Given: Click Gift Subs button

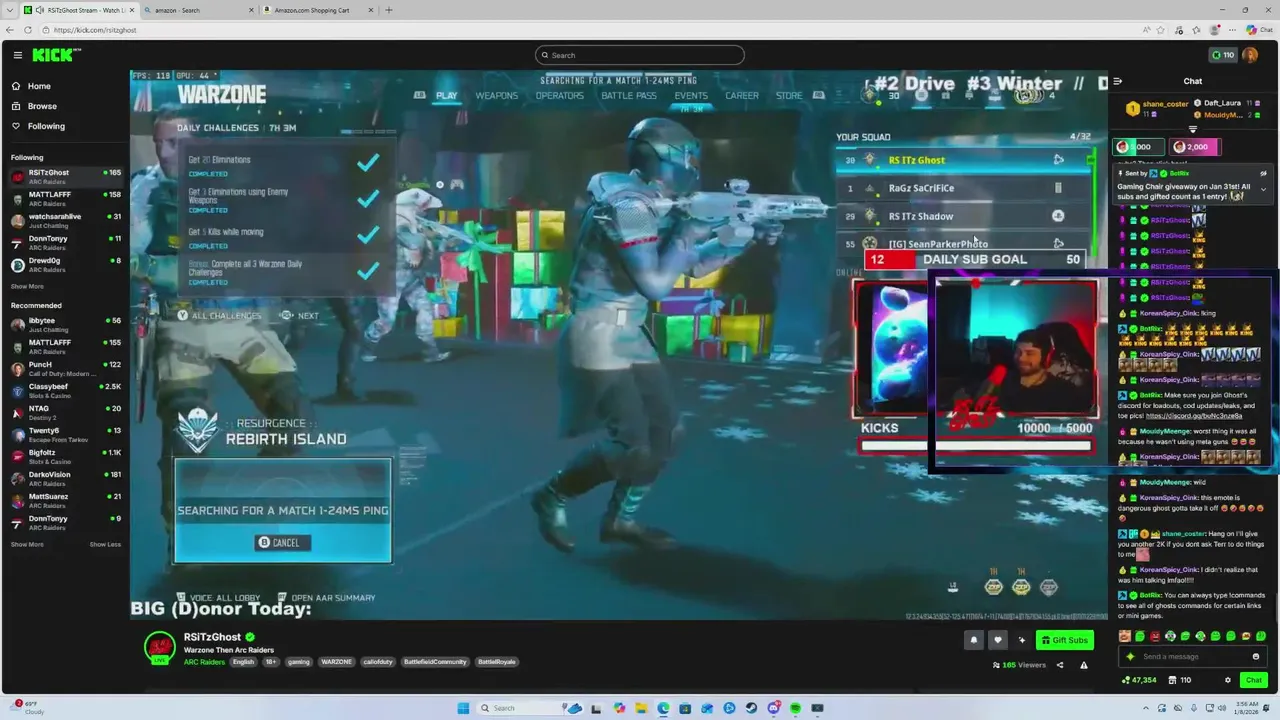Looking at the screenshot, I should (1064, 640).
